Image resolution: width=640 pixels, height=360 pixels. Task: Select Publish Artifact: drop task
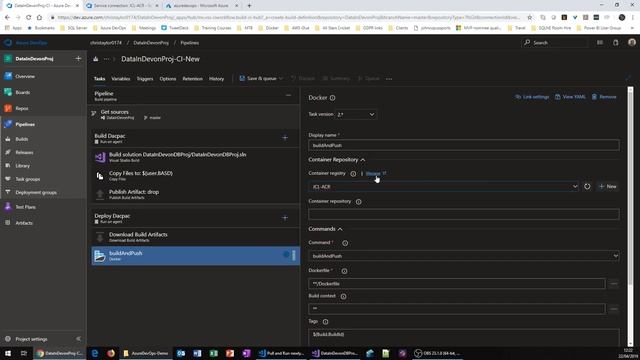tap(196, 194)
